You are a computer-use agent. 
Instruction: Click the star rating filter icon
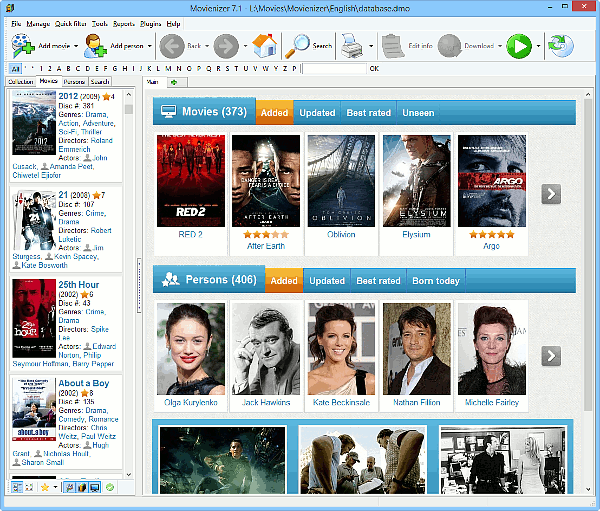tap(45, 487)
